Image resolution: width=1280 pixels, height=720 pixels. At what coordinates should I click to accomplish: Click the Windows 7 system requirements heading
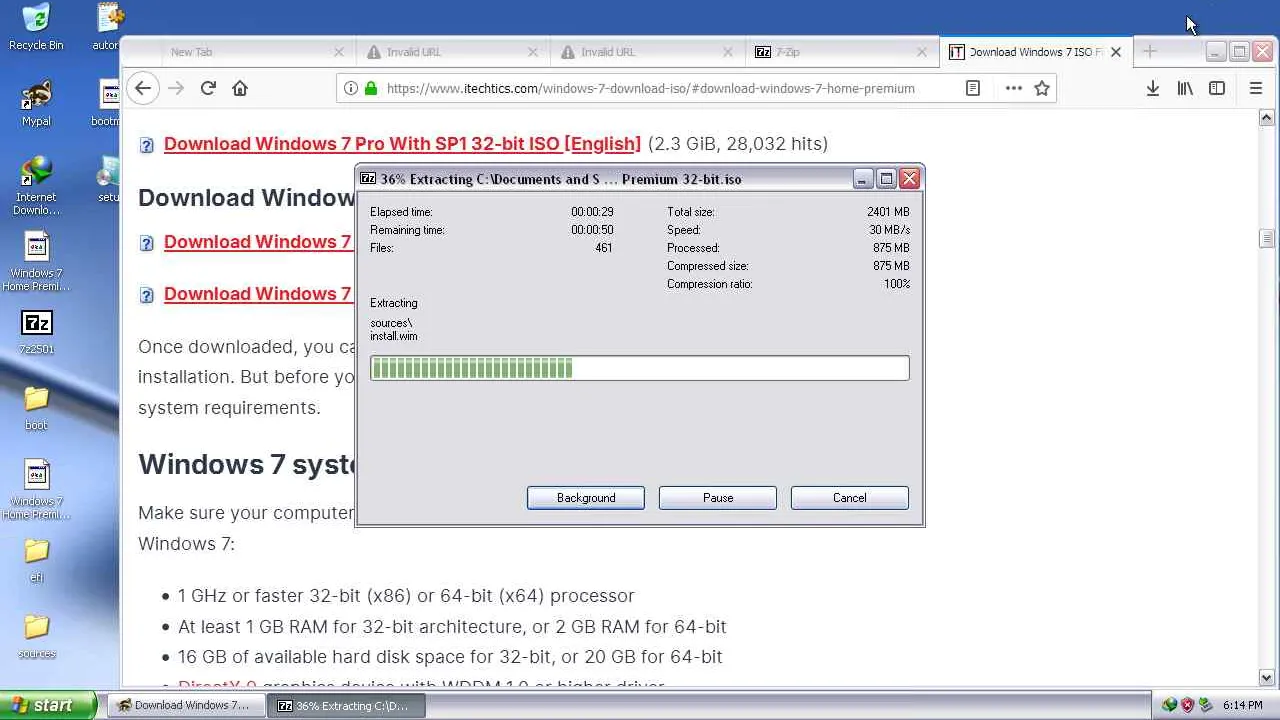click(246, 464)
